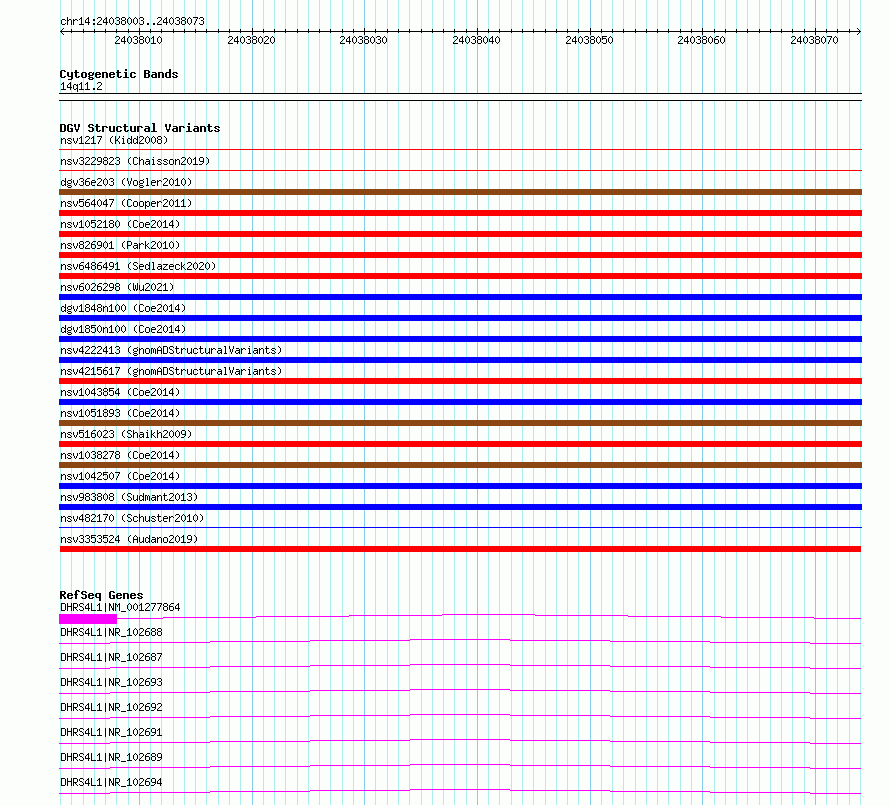Select the nsv6026298 (Wu2021) label
The width and height of the screenshot is (890, 805).
click(x=117, y=287)
